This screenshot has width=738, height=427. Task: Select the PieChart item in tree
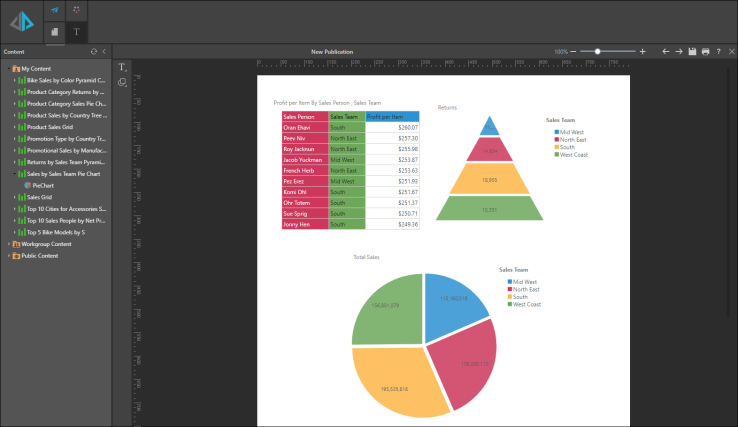[42, 185]
